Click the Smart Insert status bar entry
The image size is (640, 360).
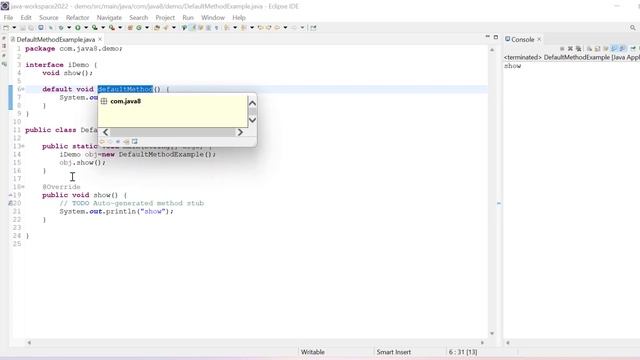point(393,352)
